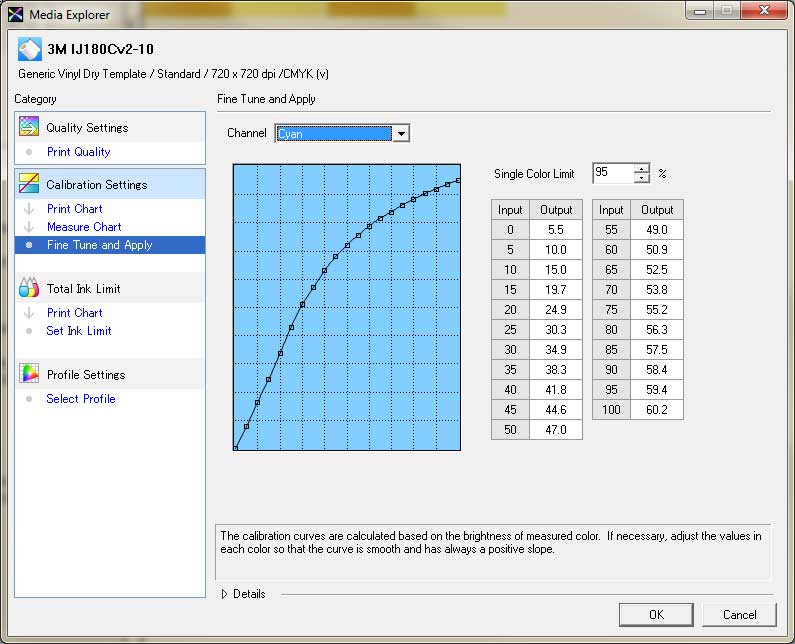Click the Media Explorer title bar icon

coord(15,14)
